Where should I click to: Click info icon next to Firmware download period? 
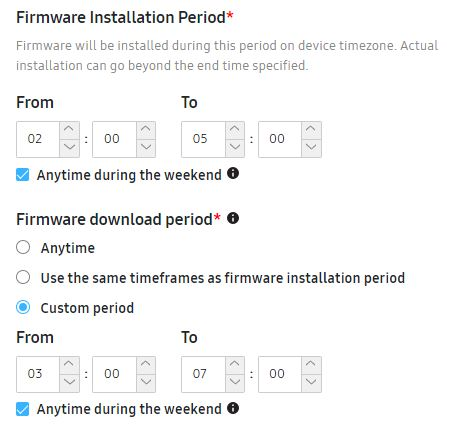pyautogui.click(x=233, y=218)
